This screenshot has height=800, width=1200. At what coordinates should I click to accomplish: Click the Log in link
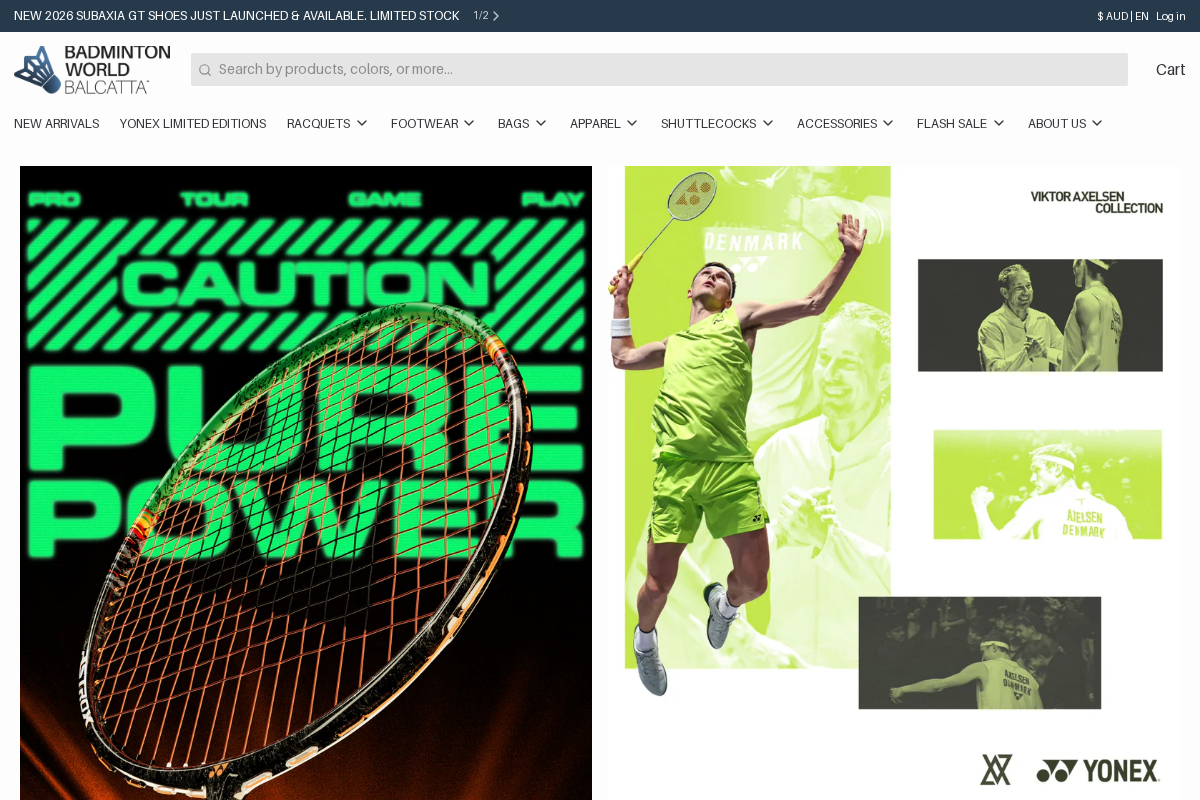click(1170, 16)
